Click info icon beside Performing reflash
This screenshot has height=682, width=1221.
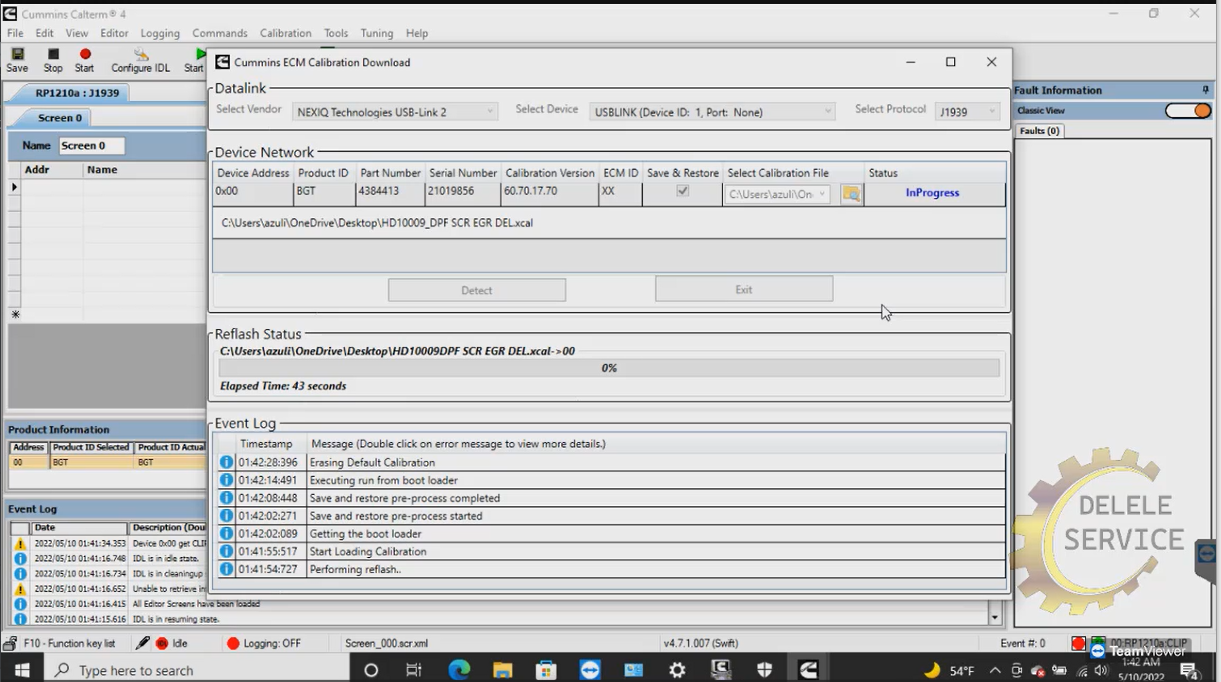(227, 569)
